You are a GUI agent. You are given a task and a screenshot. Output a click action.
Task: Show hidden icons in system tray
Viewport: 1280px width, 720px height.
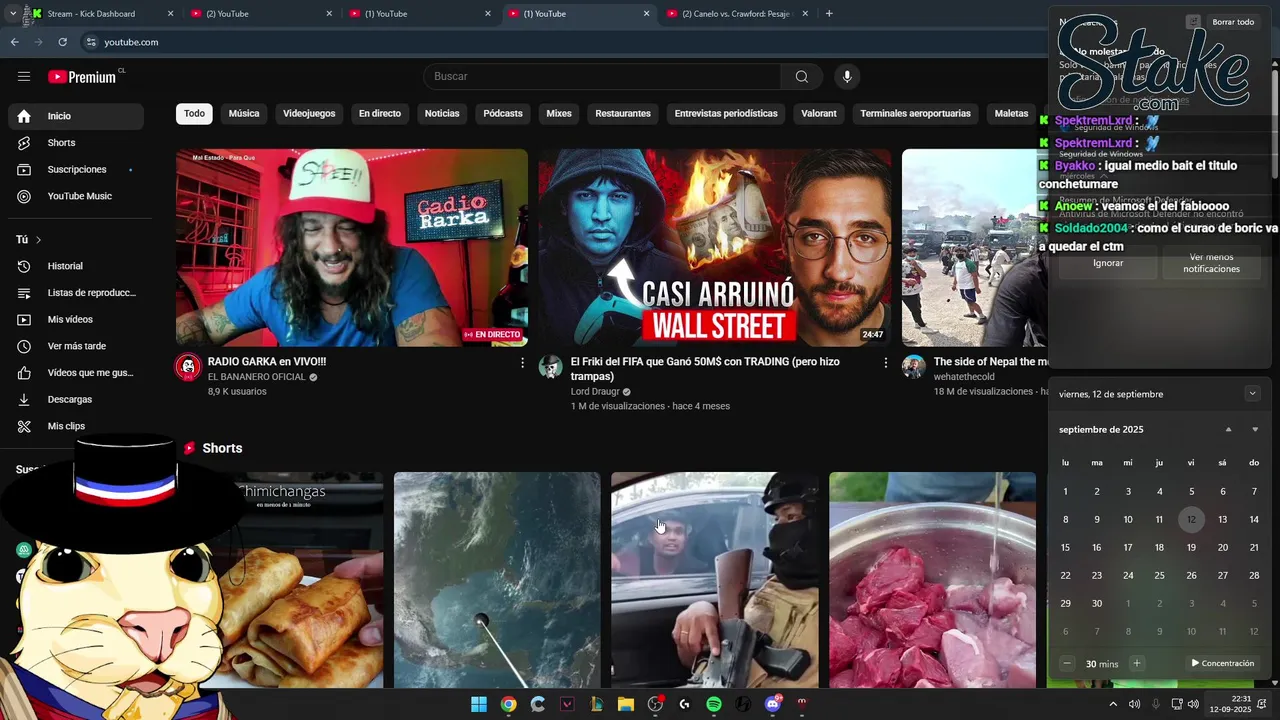[1113, 704]
